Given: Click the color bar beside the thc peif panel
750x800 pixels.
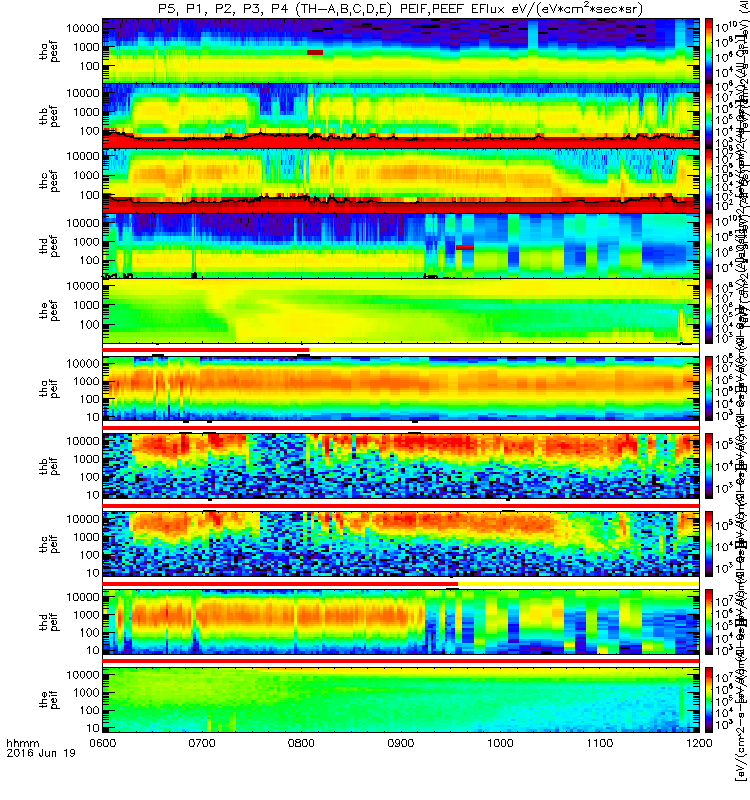Looking at the screenshot, I should (x=709, y=544).
